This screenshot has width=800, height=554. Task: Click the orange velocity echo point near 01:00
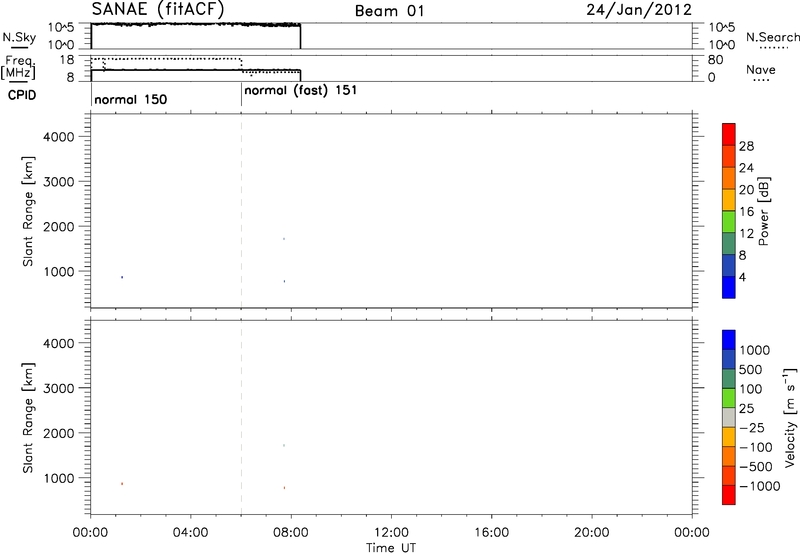coord(122,484)
